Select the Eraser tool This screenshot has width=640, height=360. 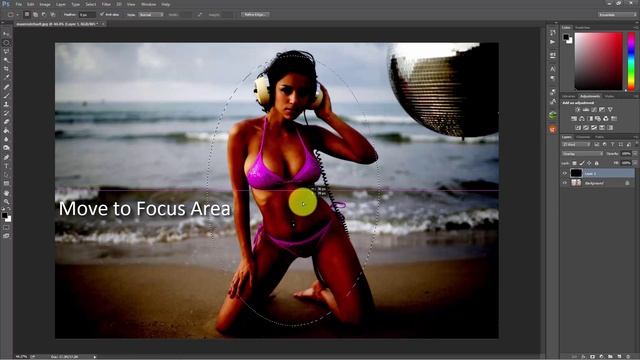6,122
